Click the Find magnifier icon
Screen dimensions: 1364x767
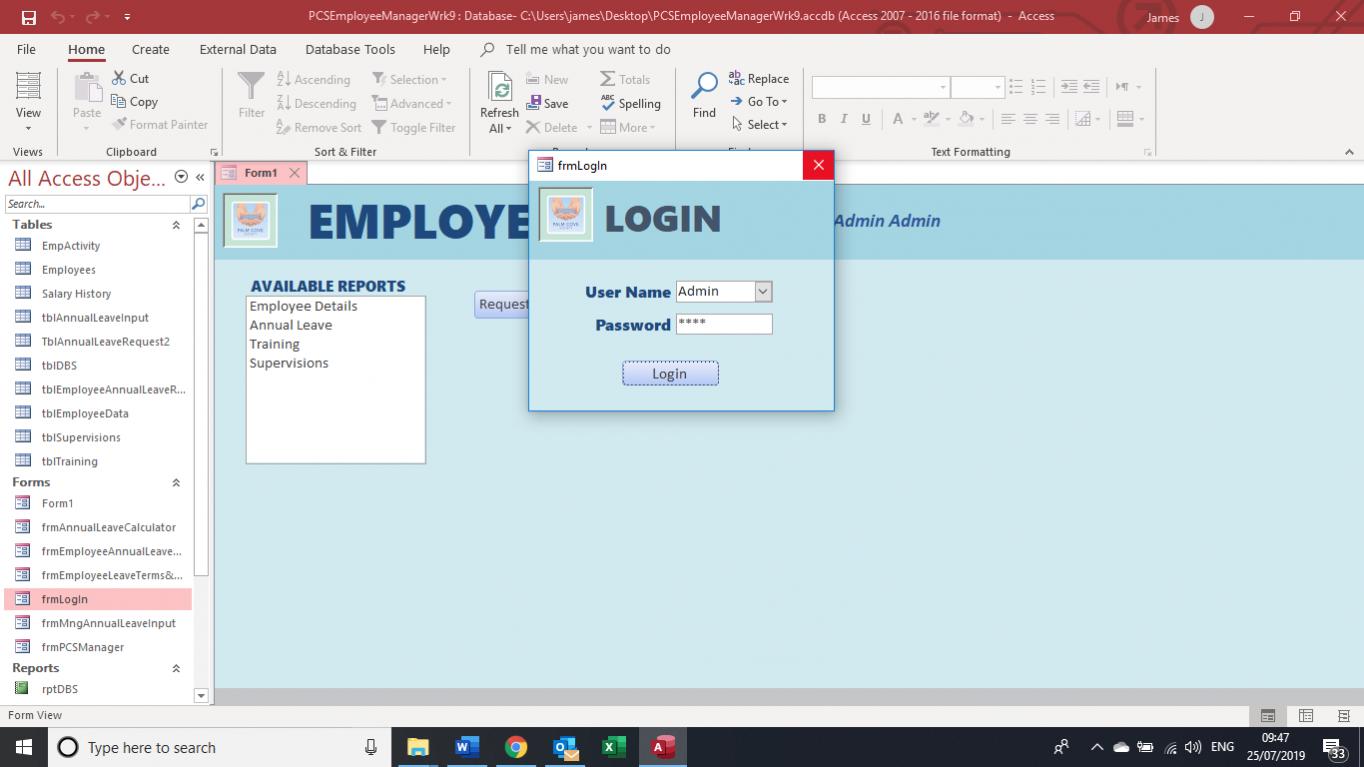(x=704, y=87)
